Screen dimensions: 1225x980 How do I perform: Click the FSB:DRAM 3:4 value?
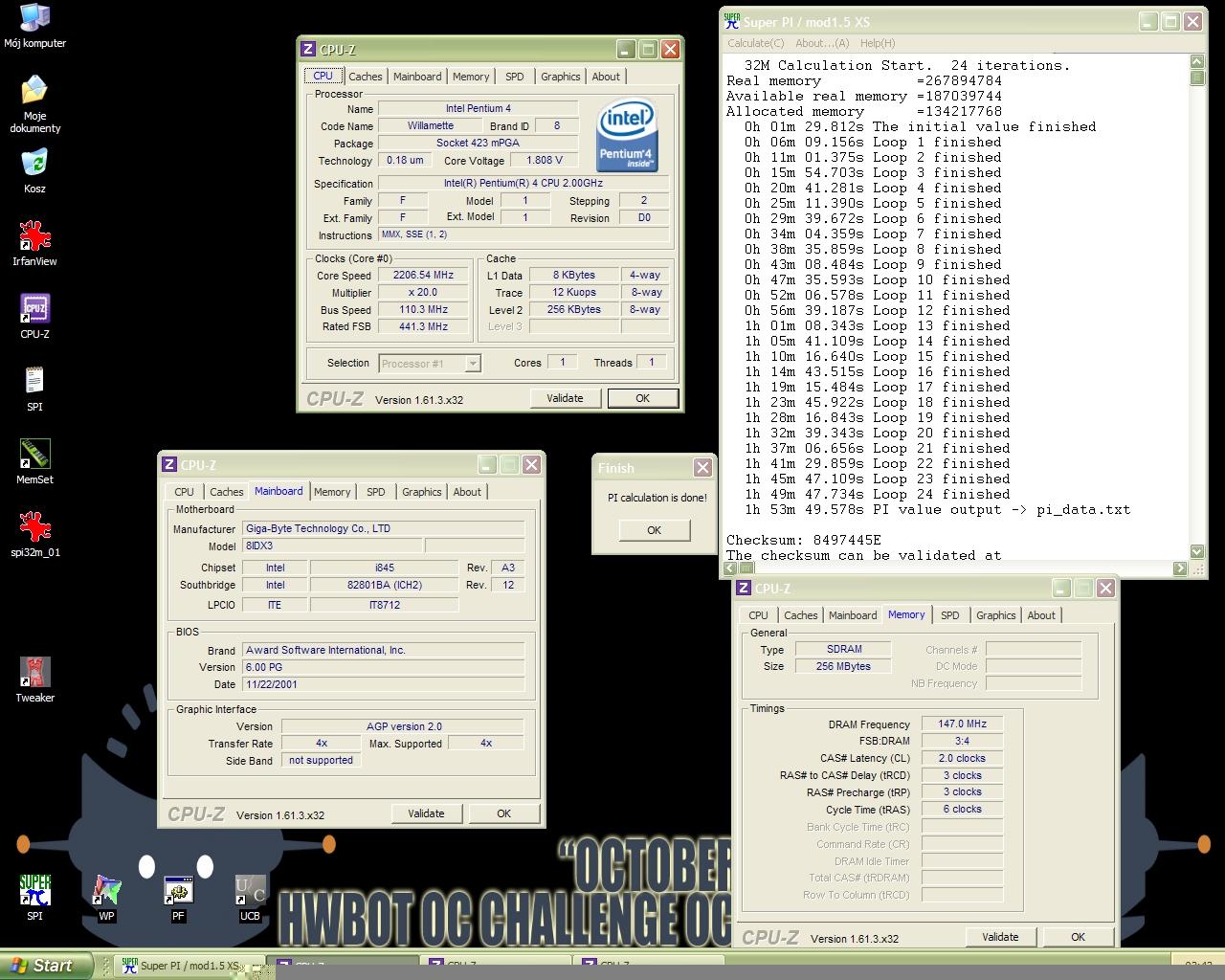(962, 742)
